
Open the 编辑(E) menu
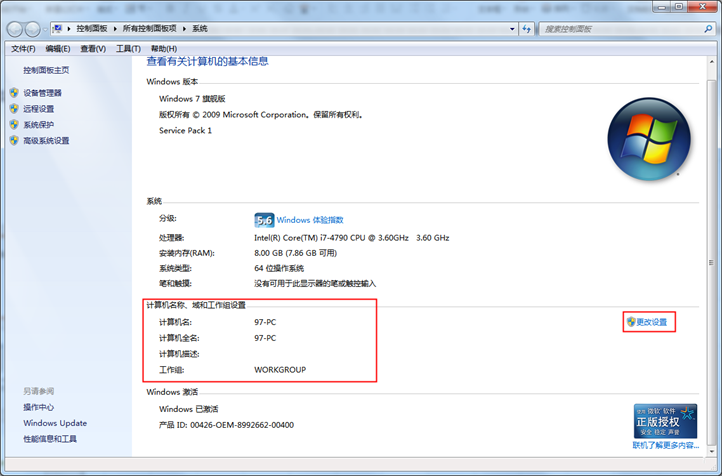pos(58,49)
